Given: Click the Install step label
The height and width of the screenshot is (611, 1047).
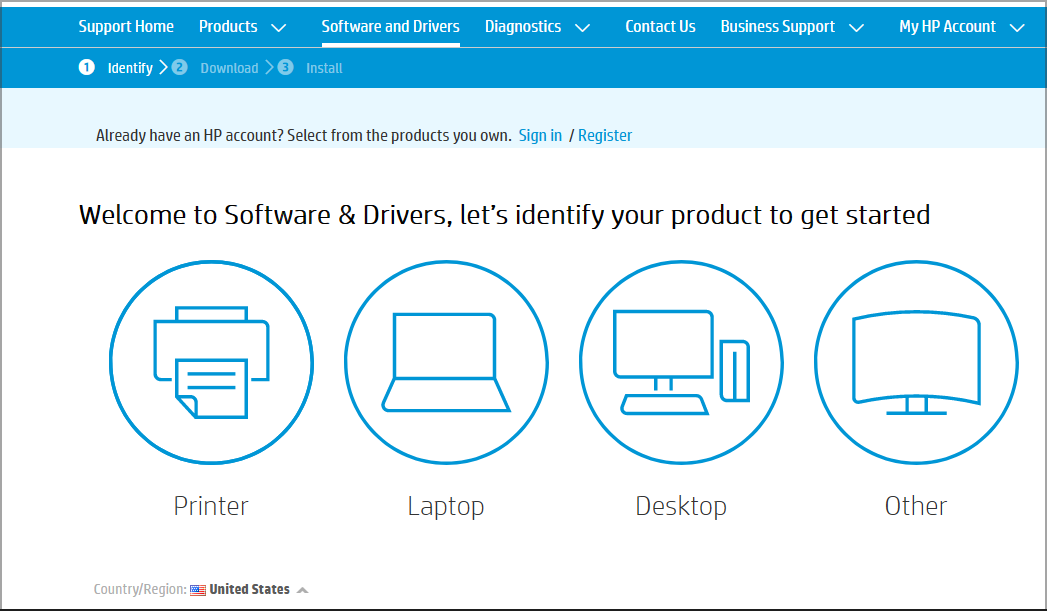Looking at the screenshot, I should (325, 68).
